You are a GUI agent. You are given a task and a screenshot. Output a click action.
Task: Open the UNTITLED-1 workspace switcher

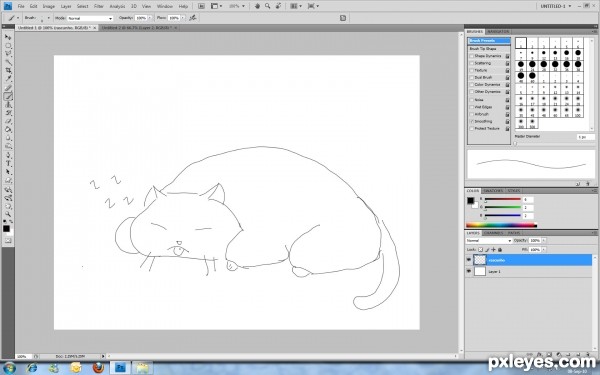tap(555, 6)
